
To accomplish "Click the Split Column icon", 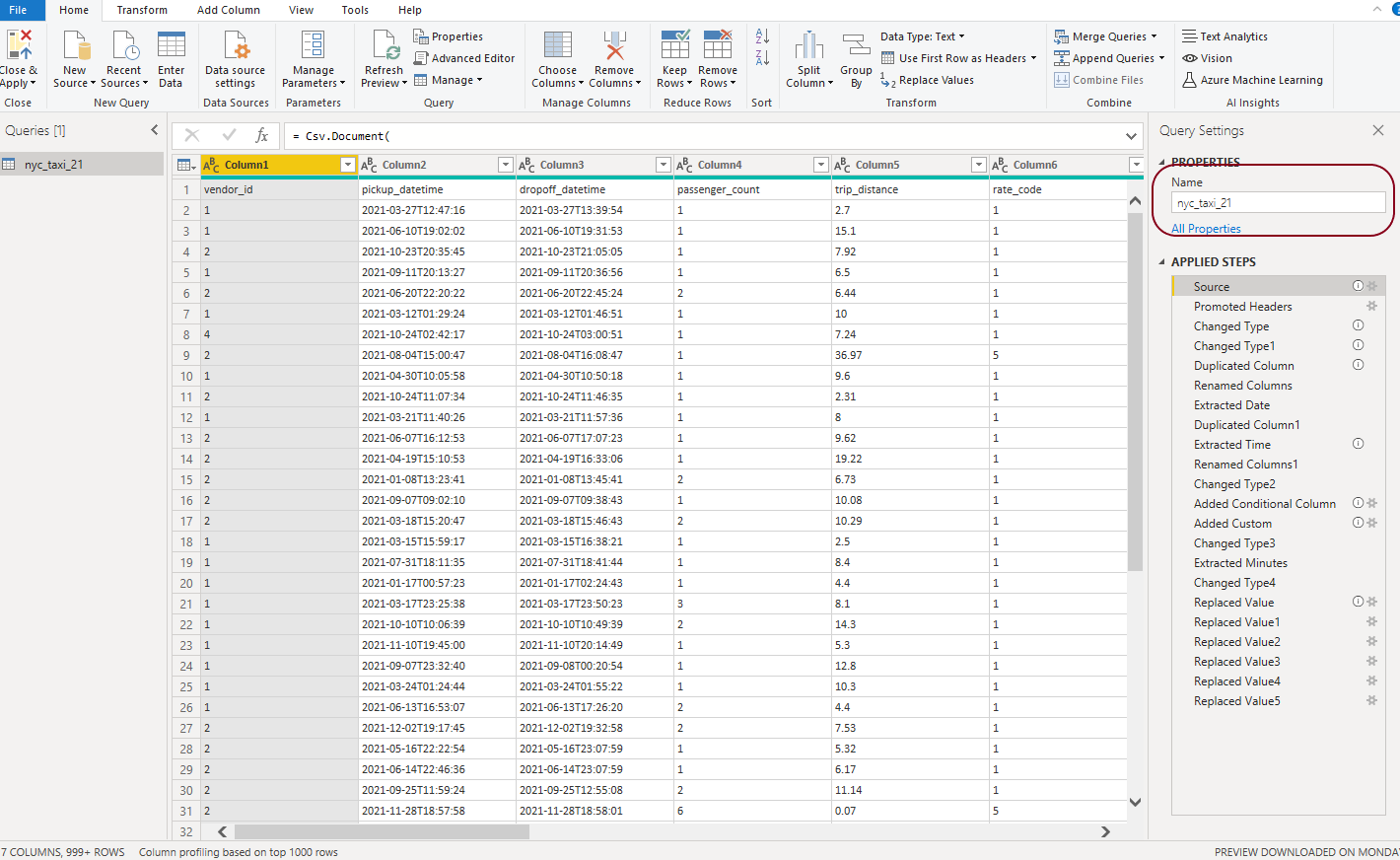I will tap(808, 46).
